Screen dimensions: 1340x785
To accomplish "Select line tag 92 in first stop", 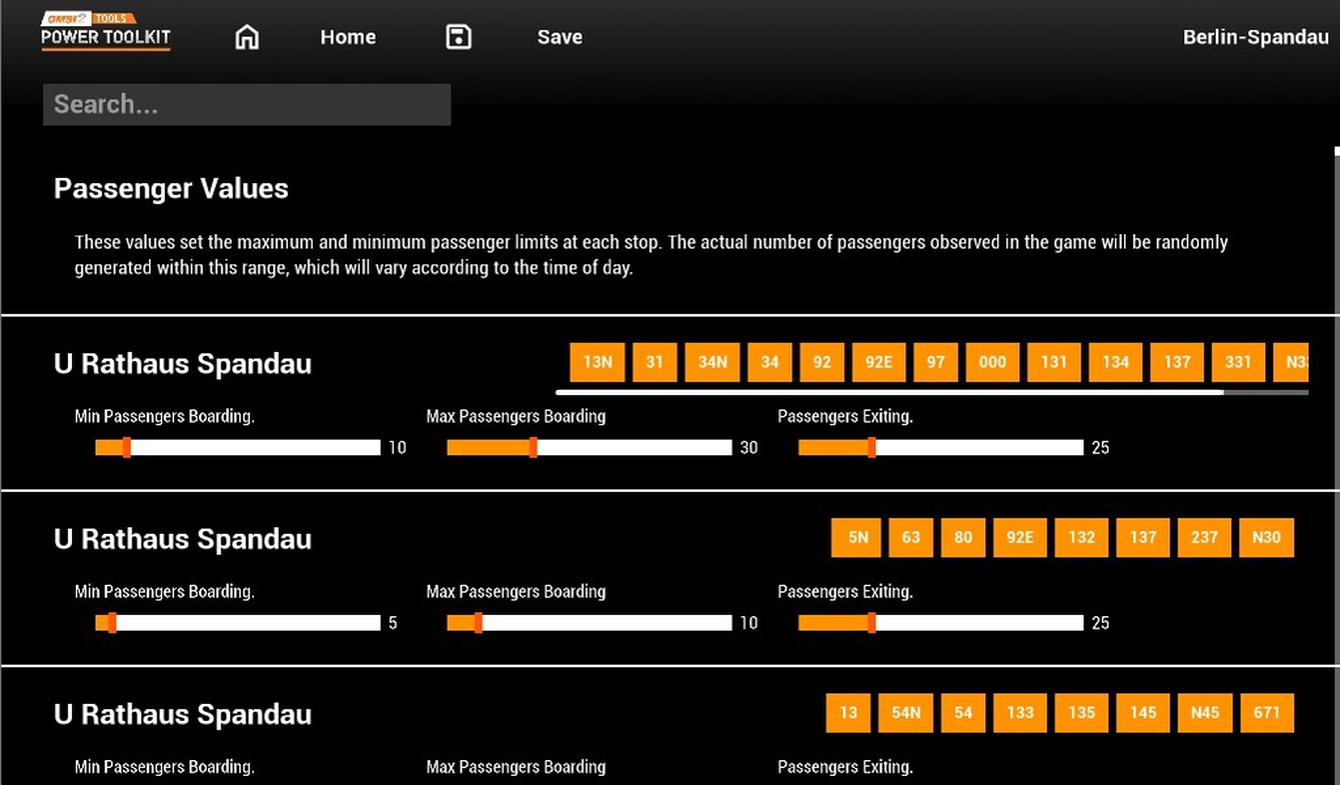I will point(822,362).
